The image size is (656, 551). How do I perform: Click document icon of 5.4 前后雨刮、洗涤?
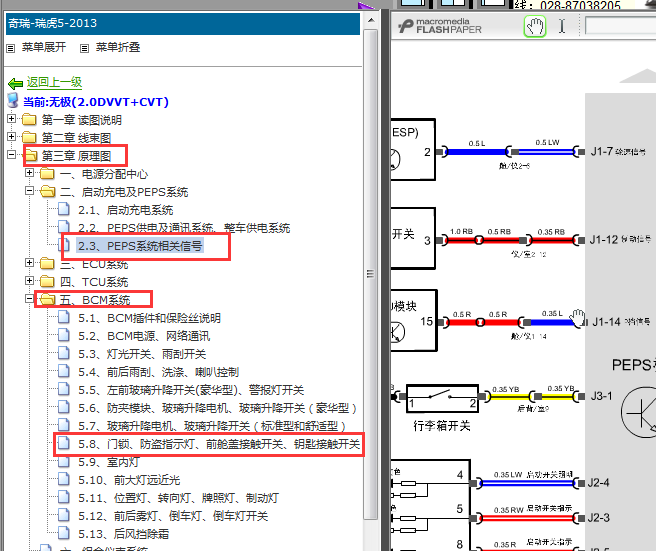pos(64,371)
